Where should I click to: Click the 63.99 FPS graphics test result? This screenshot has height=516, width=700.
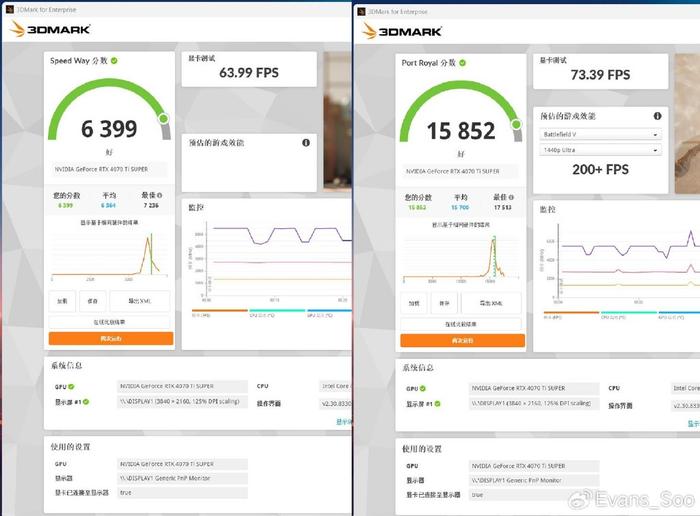pos(249,73)
